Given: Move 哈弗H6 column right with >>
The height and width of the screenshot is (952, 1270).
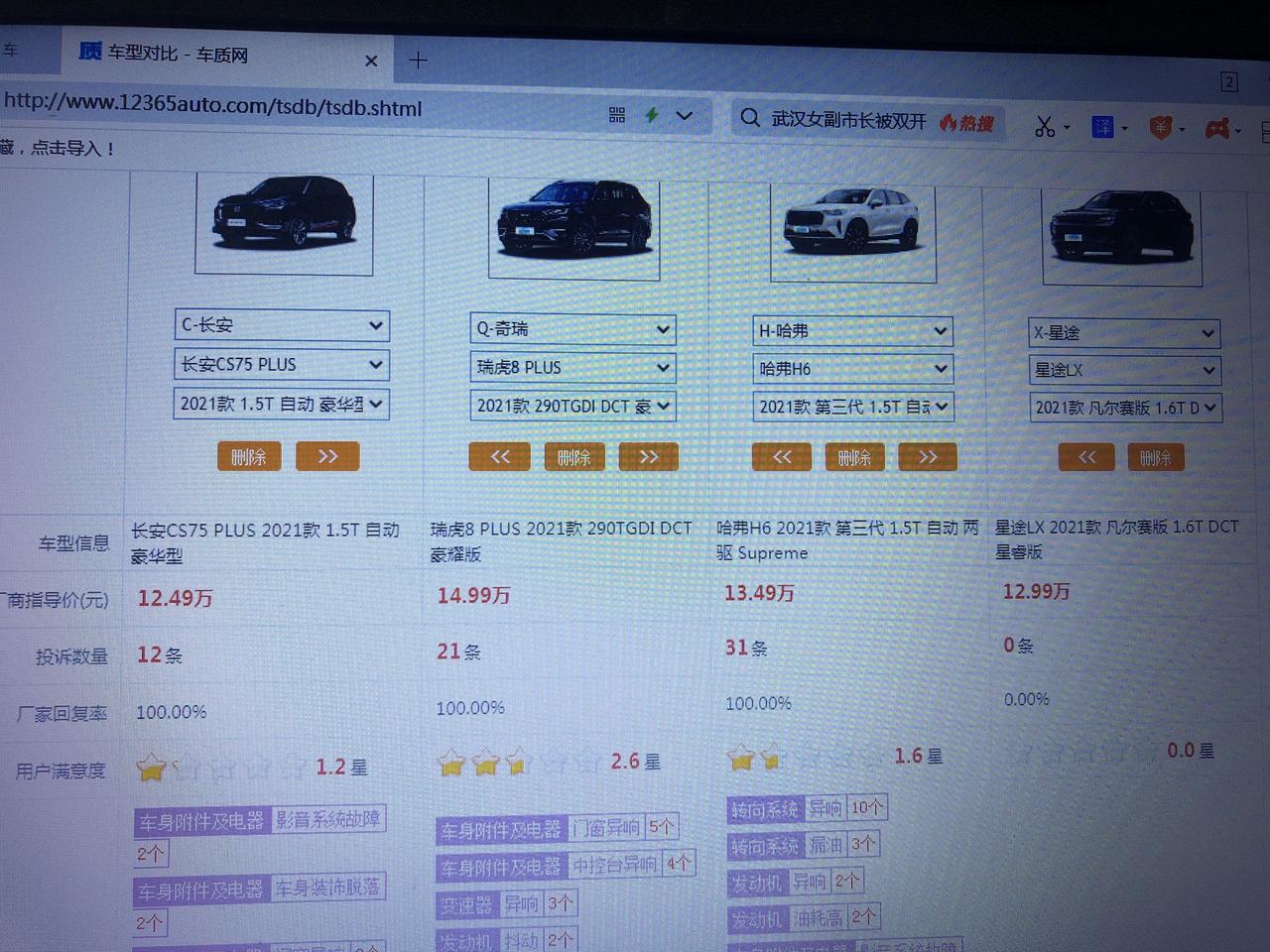Looking at the screenshot, I should point(928,456).
